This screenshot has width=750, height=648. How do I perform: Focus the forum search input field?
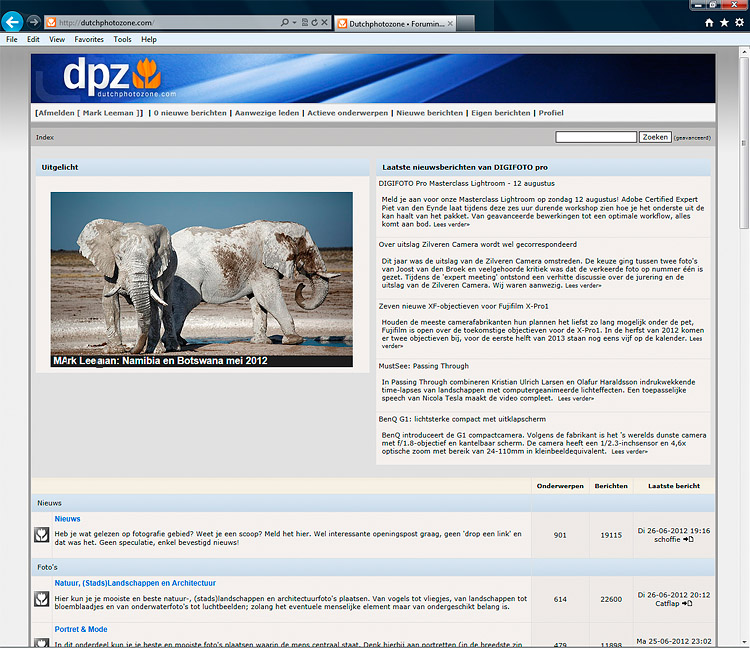596,137
